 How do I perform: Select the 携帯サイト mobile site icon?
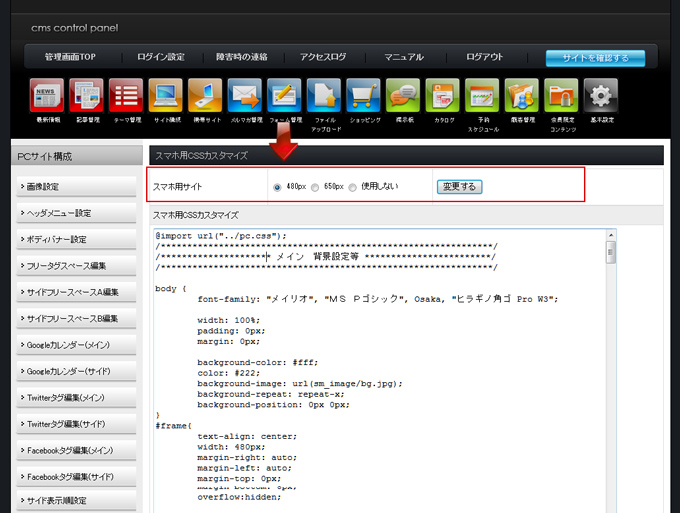(x=205, y=96)
